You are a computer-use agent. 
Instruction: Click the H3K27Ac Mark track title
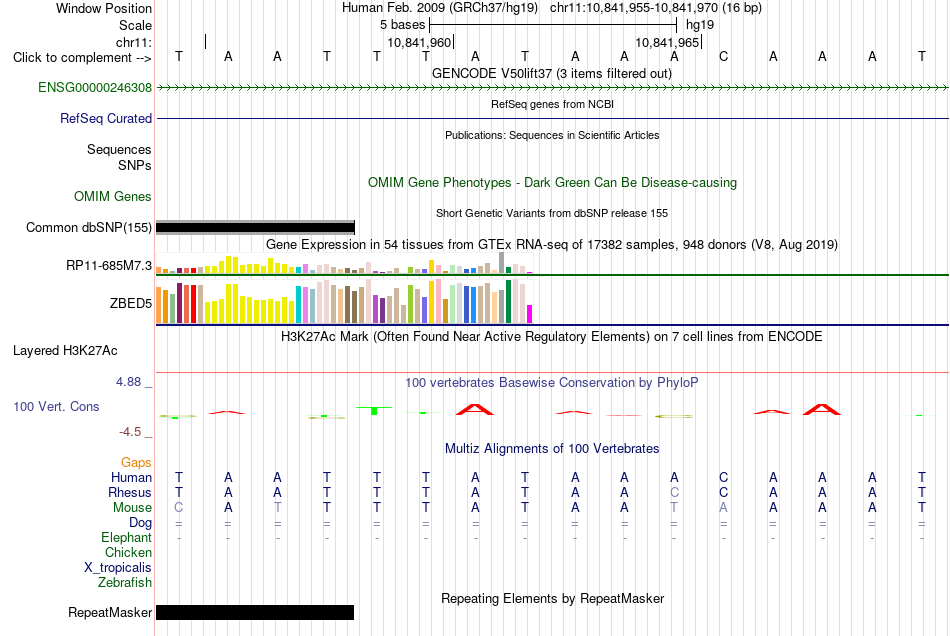[551, 336]
